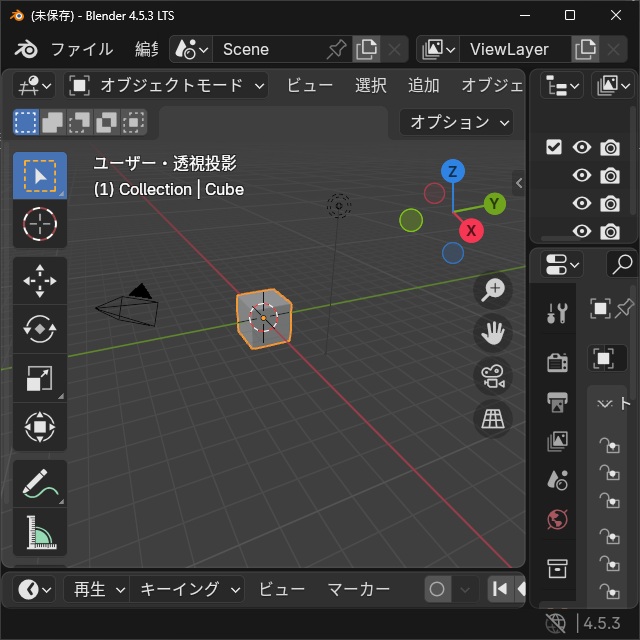Click the hand pan view button
The image size is (640, 640).
pyautogui.click(x=493, y=333)
